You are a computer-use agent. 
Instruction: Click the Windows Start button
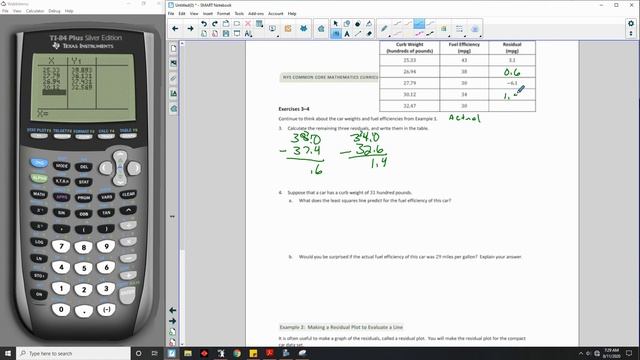coord(8,353)
